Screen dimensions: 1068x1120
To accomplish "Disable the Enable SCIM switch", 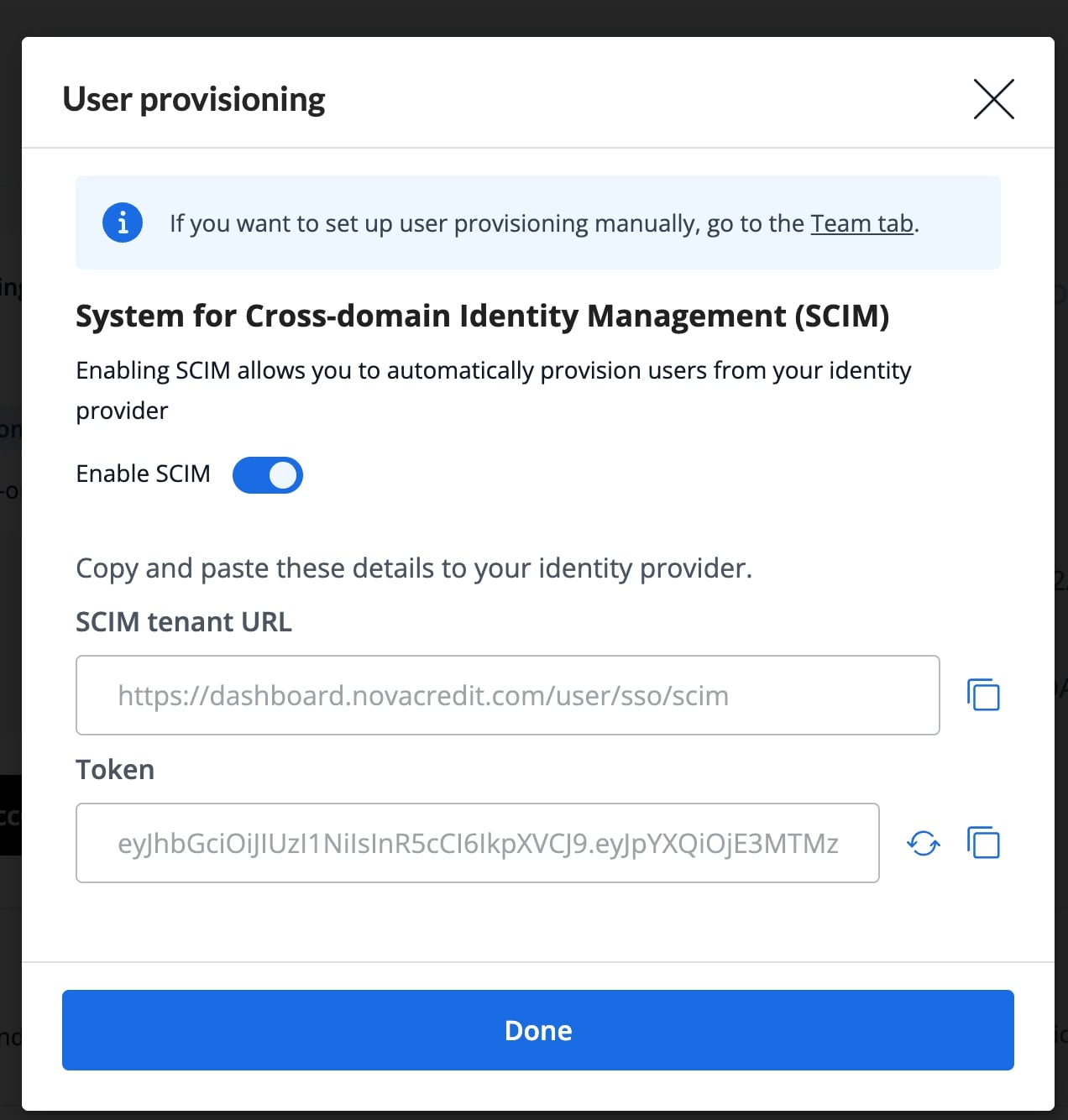I will coord(268,475).
